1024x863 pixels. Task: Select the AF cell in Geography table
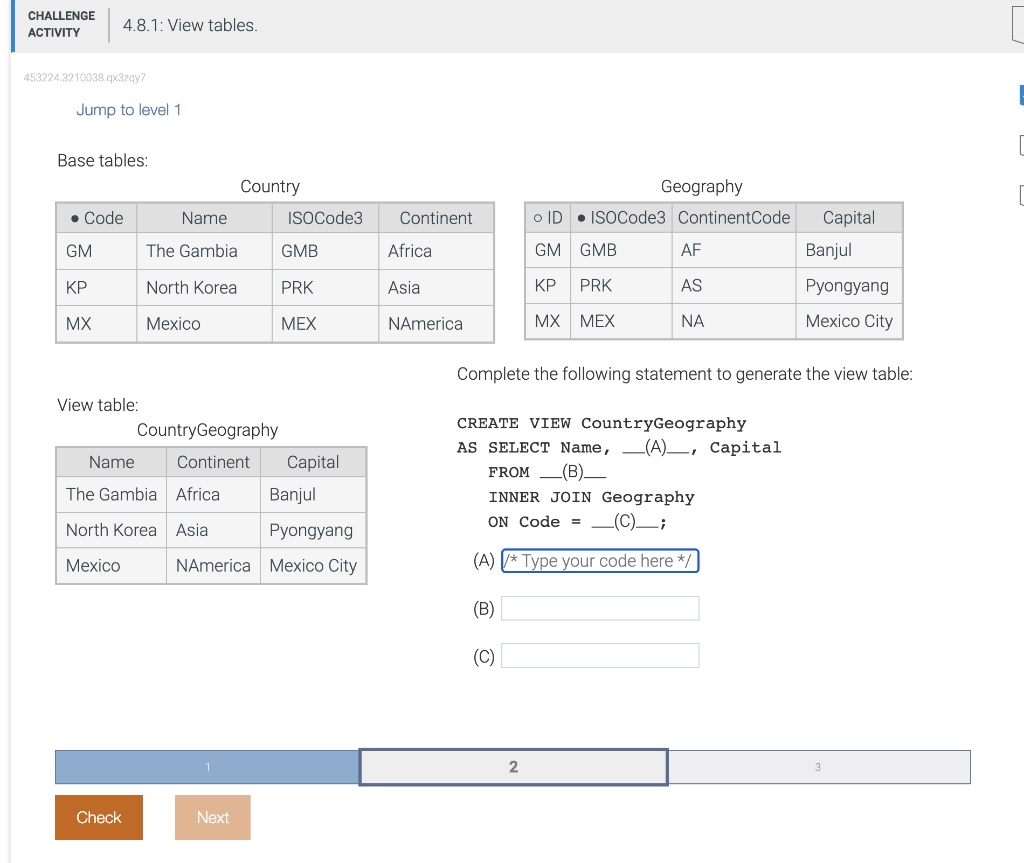(x=734, y=250)
